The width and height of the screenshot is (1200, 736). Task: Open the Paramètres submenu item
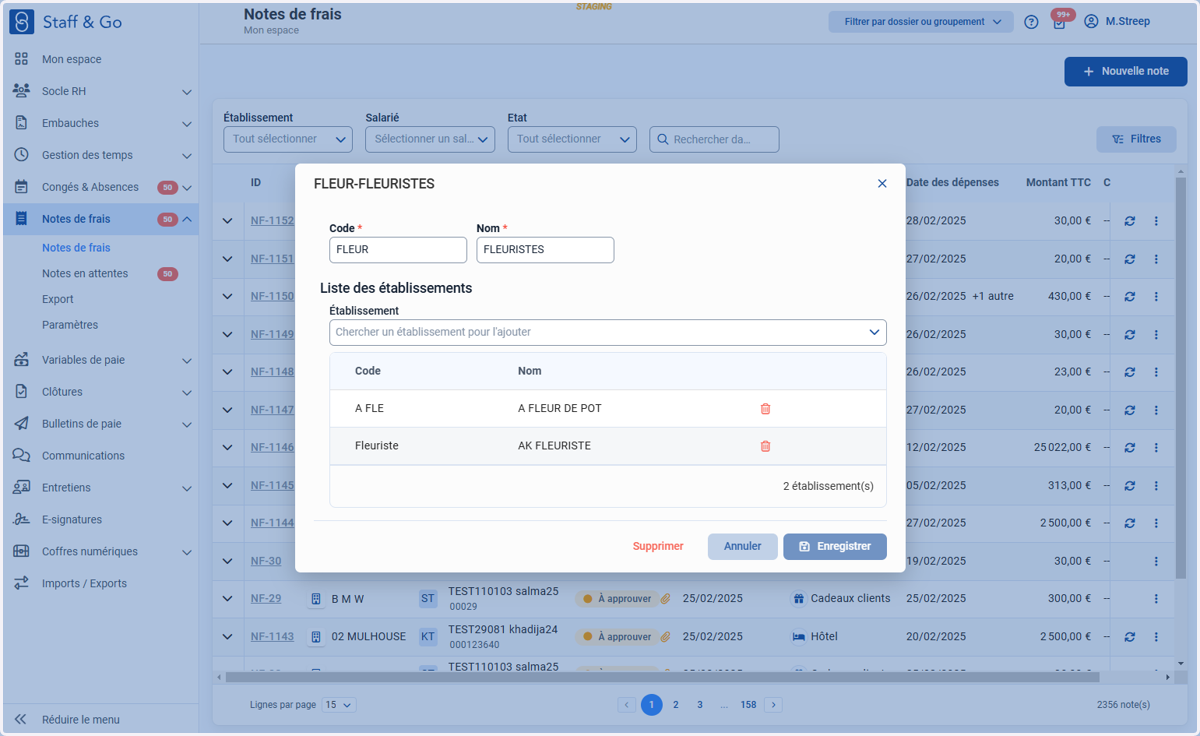click(70, 325)
